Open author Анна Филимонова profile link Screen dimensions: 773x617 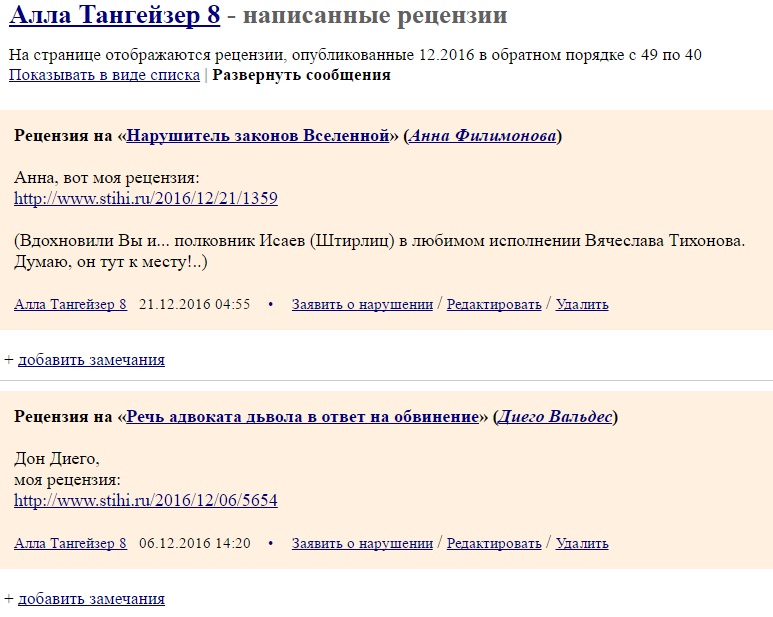point(483,136)
